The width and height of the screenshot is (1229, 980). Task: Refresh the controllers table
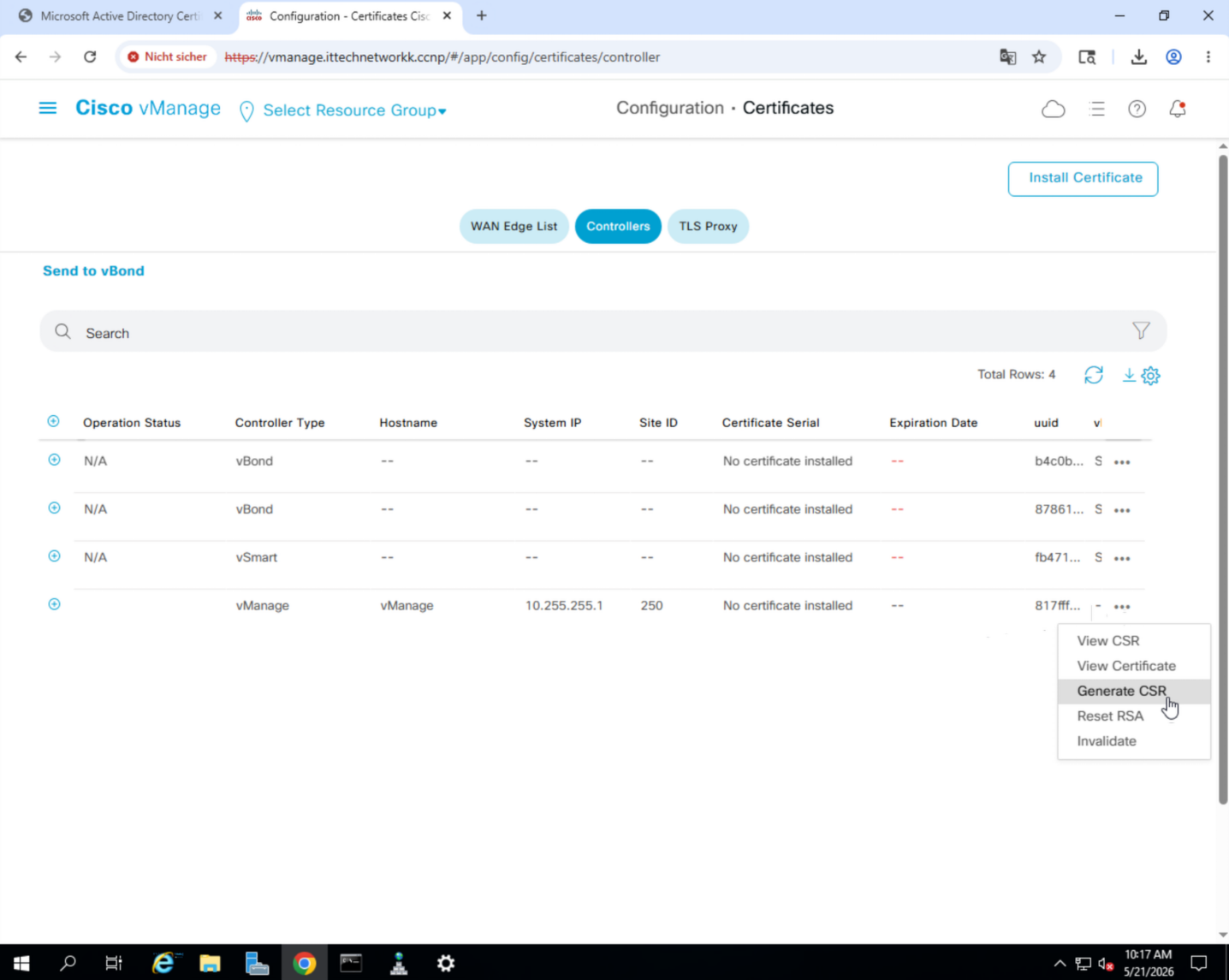(1094, 375)
